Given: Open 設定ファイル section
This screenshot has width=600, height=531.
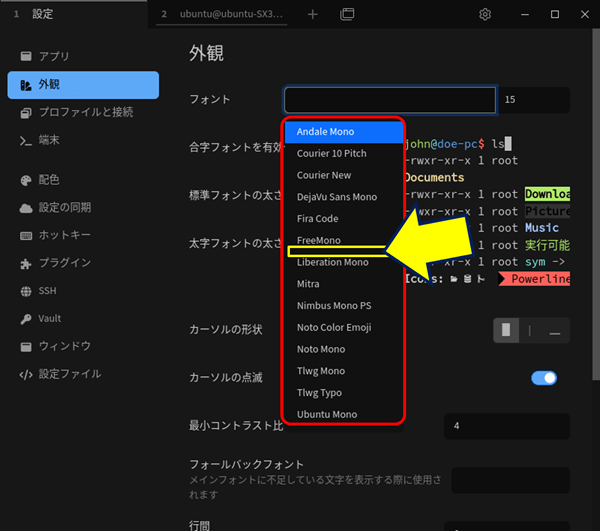Looking at the screenshot, I should point(83,374).
